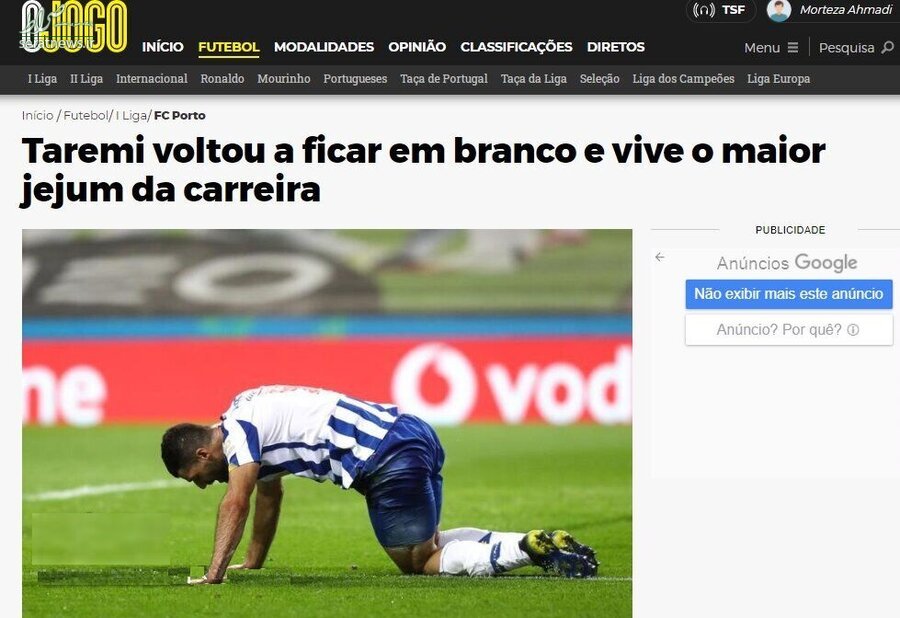Open Morteza Ahmadi profile avatar
The image size is (900, 618).
[779, 10]
